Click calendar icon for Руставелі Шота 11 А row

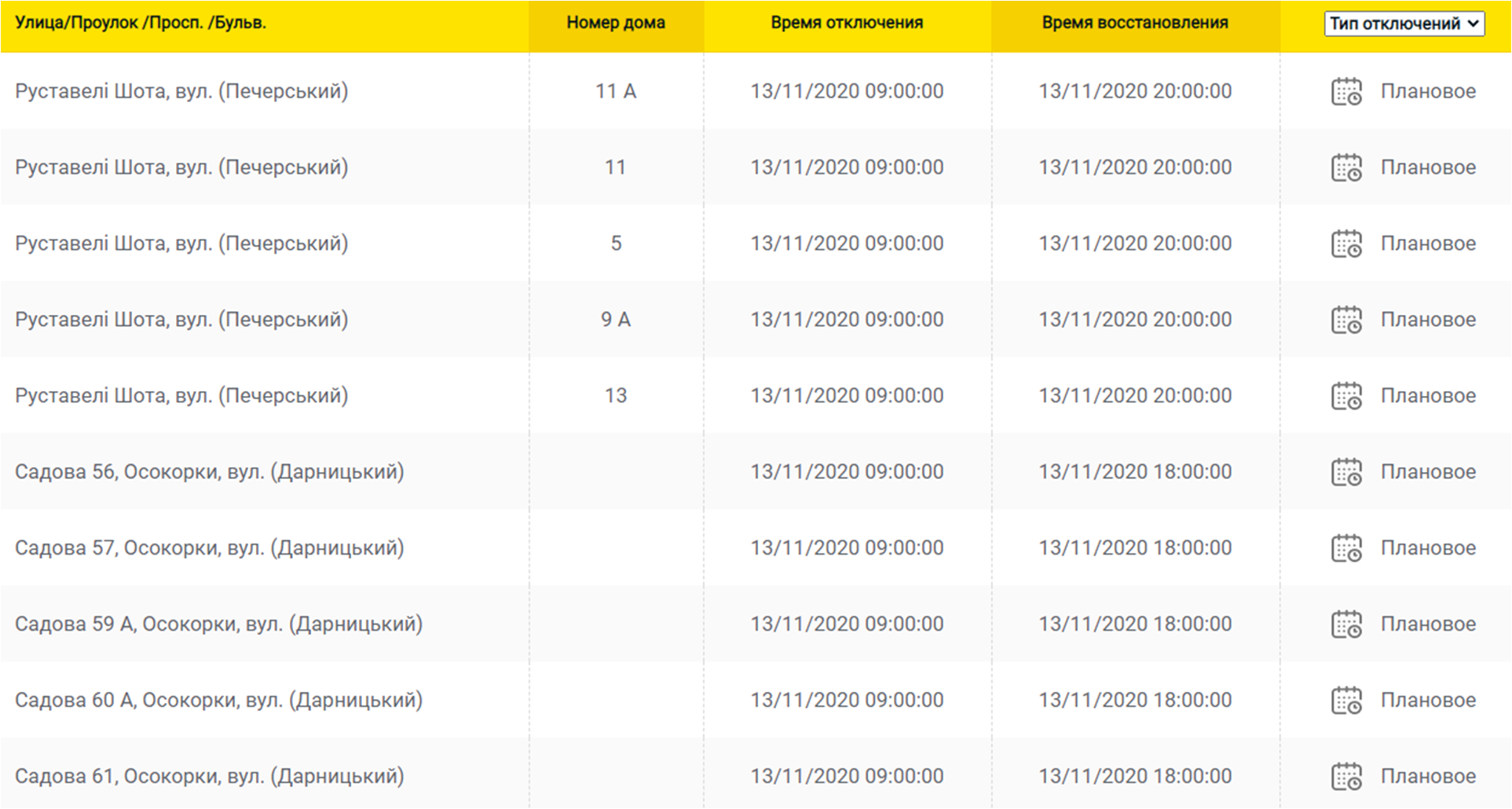tap(1346, 92)
